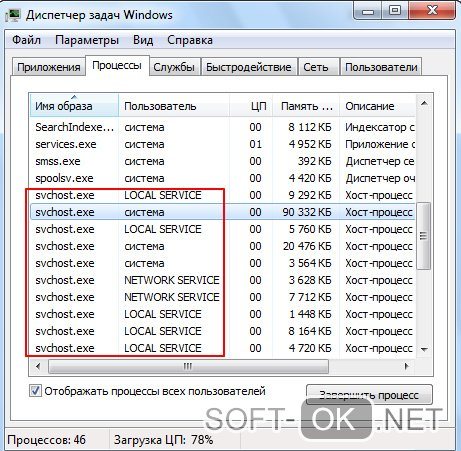Viewport: 461px width, 451px height.
Task: Select svchost.exe using 7 712 КБ
Action: pyautogui.click(x=223, y=297)
